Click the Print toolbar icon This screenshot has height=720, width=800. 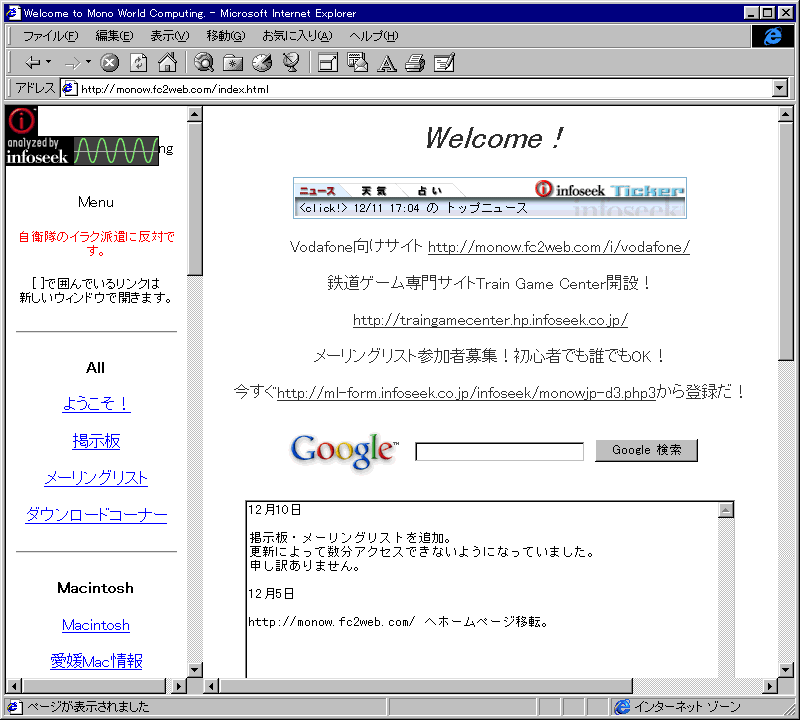click(415, 63)
